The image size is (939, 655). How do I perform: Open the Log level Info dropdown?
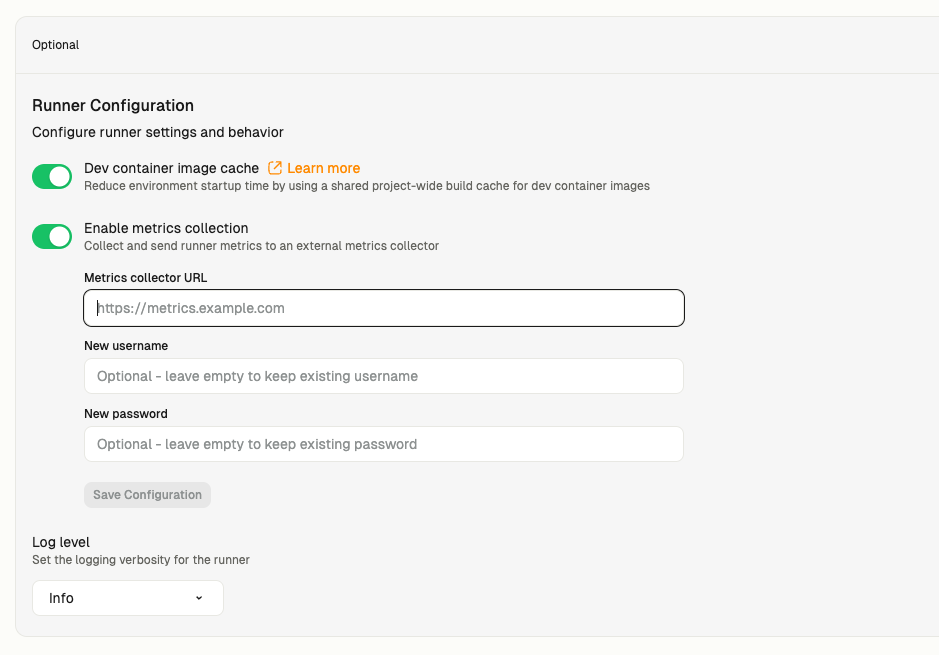pyautogui.click(x=128, y=598)
